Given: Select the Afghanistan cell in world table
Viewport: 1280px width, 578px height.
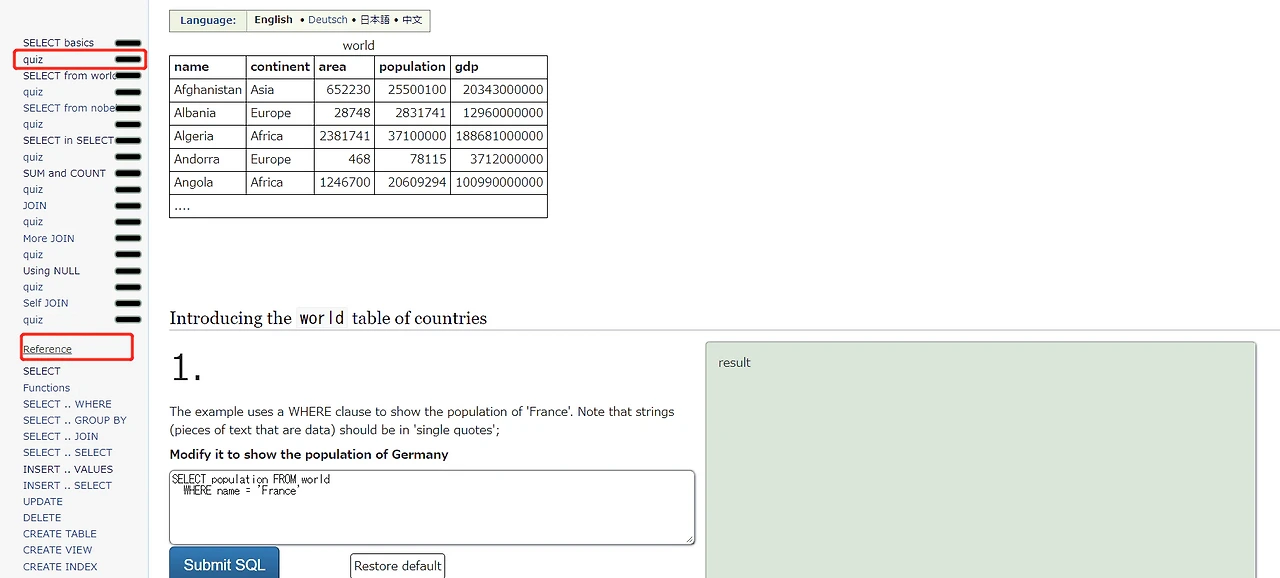Looking at the screenshot, I should (x=208, y=90).
